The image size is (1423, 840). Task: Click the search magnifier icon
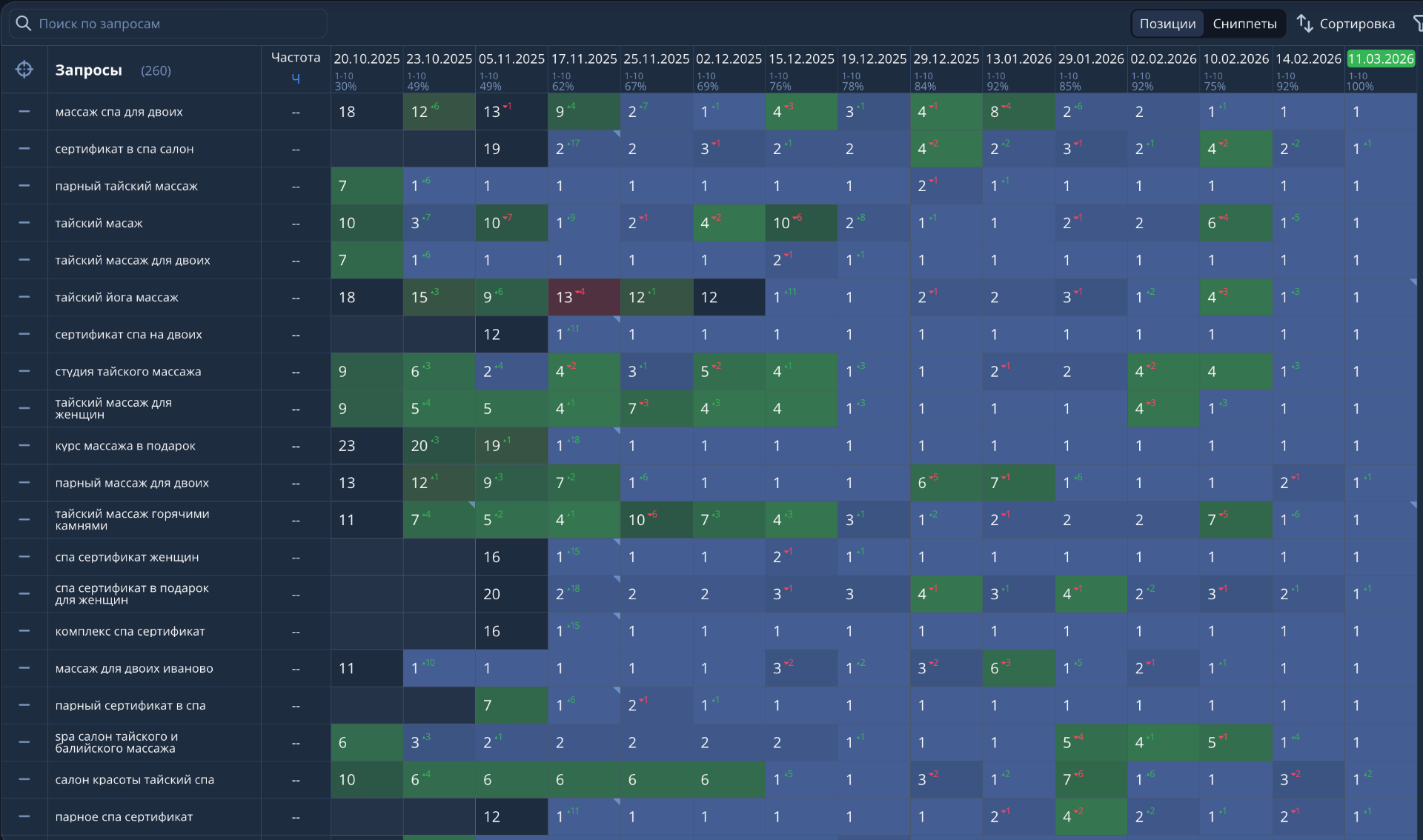[24, 24]
